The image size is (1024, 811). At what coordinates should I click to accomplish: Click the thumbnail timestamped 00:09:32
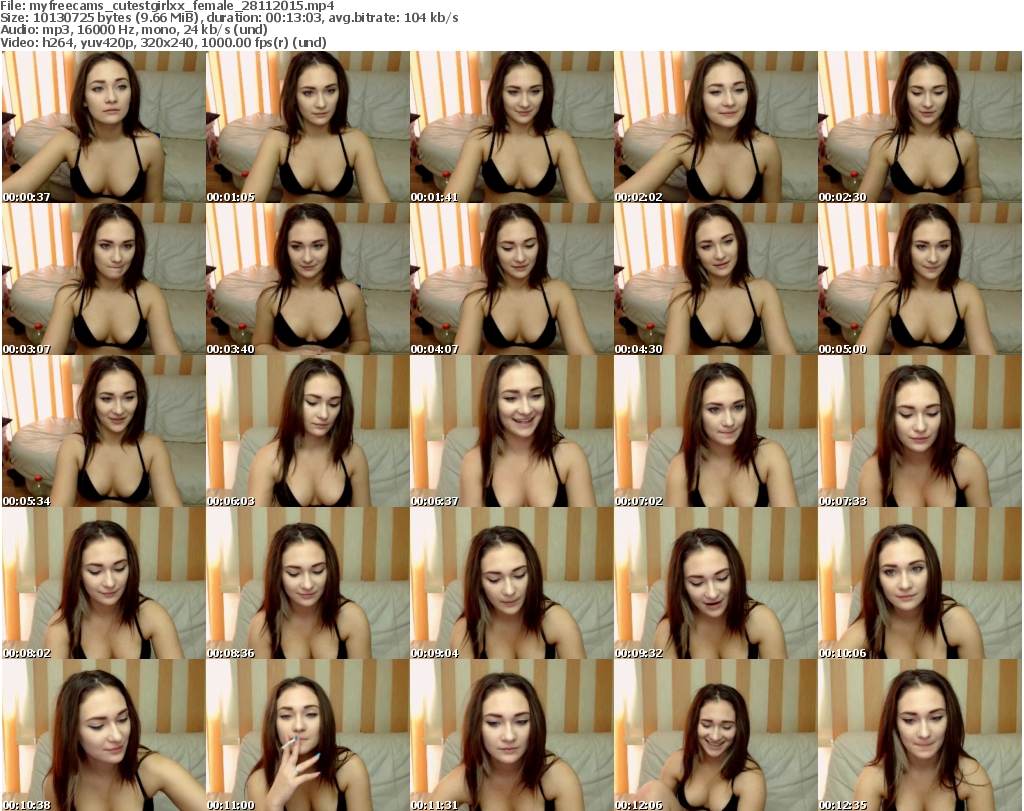click(x=716, y=583)
